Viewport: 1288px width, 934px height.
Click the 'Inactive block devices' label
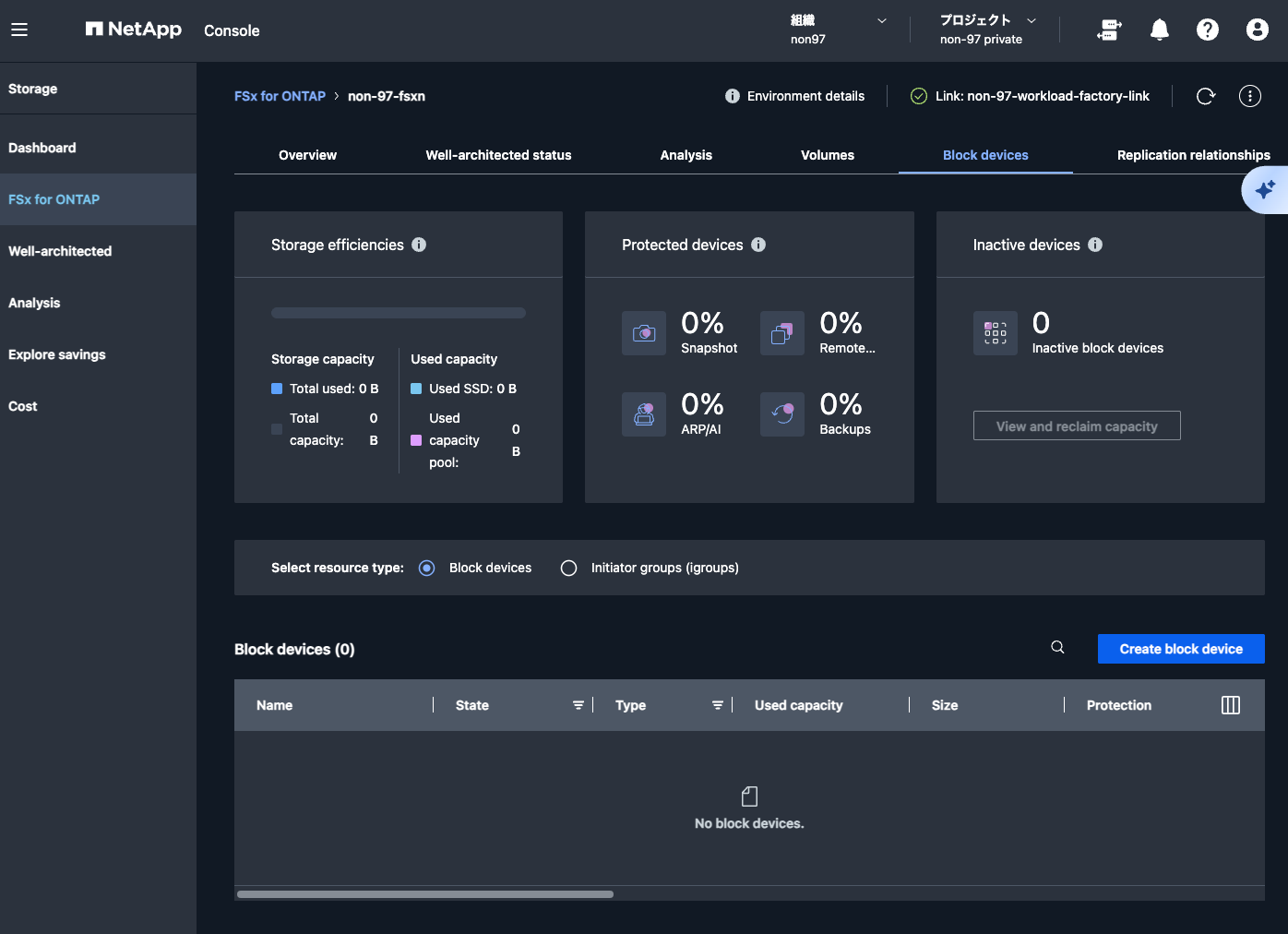tap(1098, 348)
